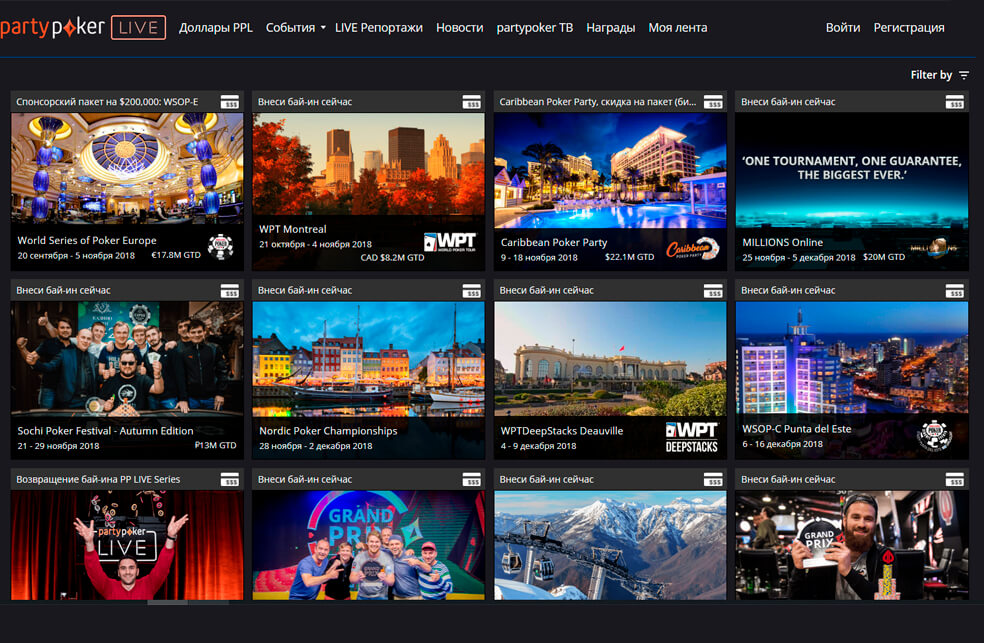The width and height of the screenshot is (984, 643).
Task: Open the Filter by dropdown
Action: coord(939,75)
